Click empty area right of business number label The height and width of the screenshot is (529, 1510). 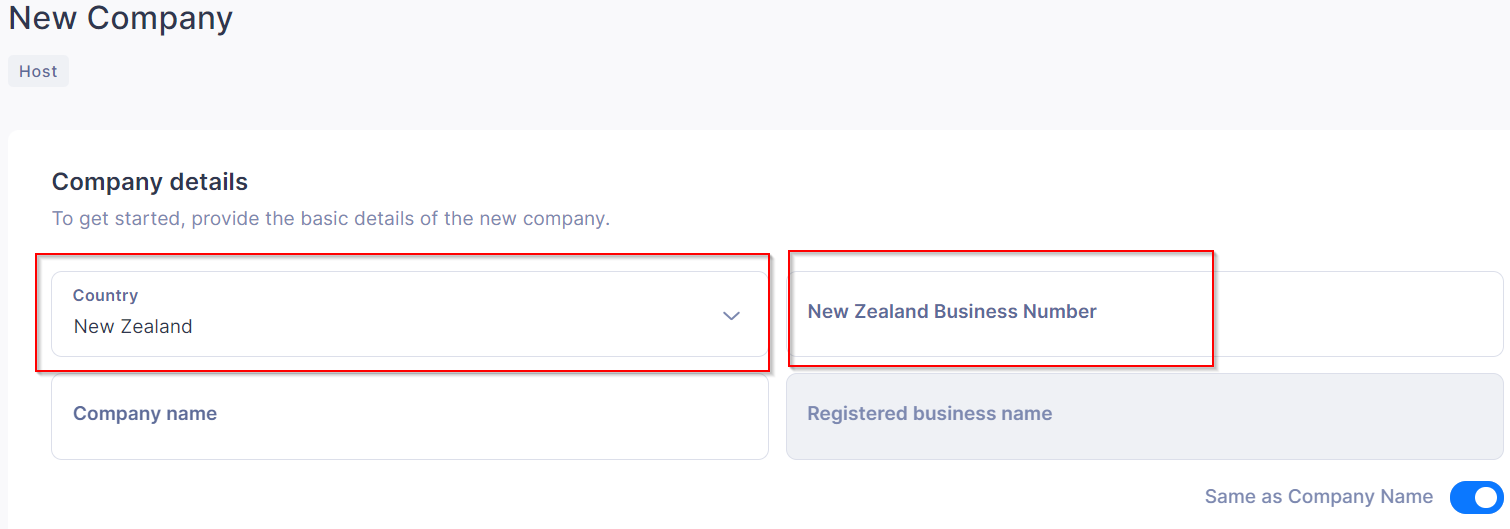pyautogui.click(x=1300, y=314)
